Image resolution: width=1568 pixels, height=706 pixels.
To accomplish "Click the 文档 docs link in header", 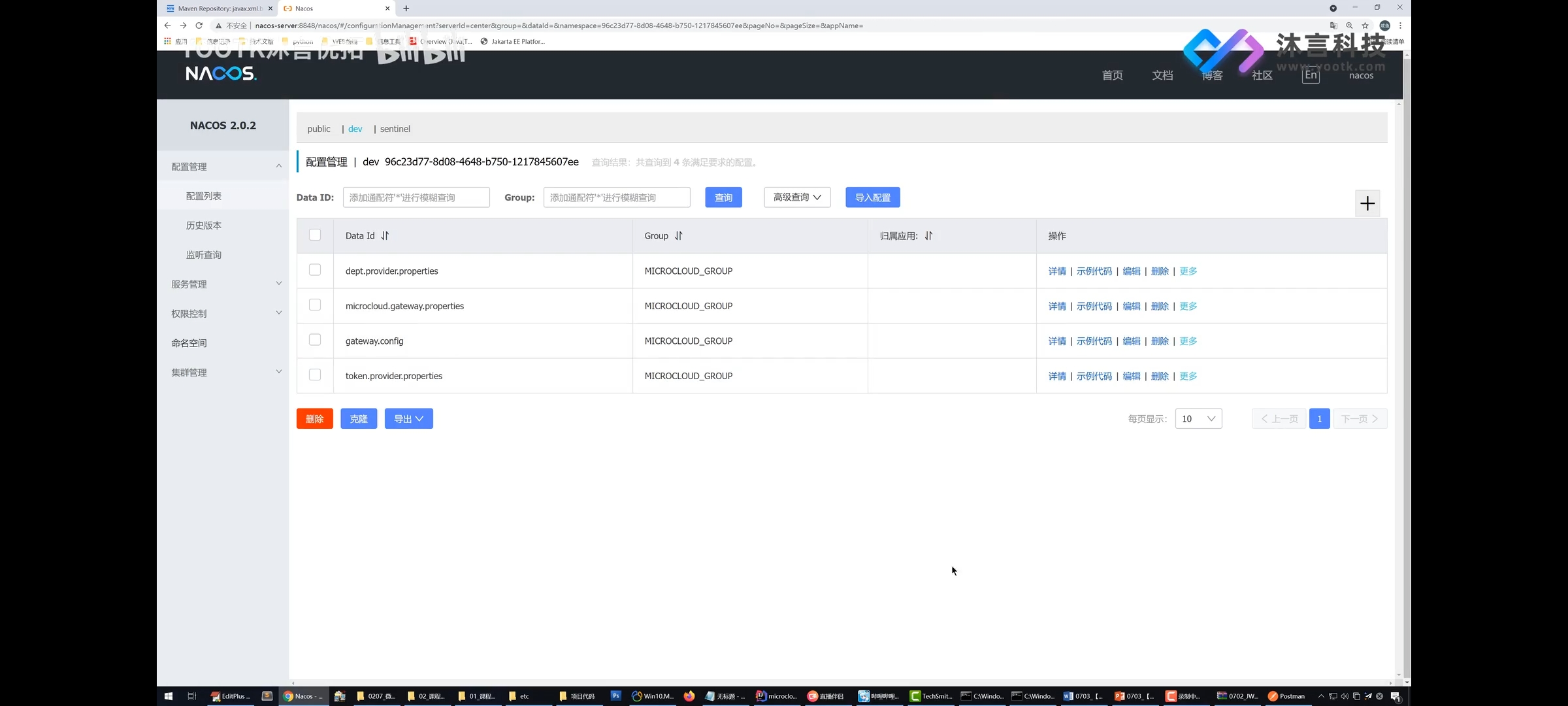I will point(1162,75).
